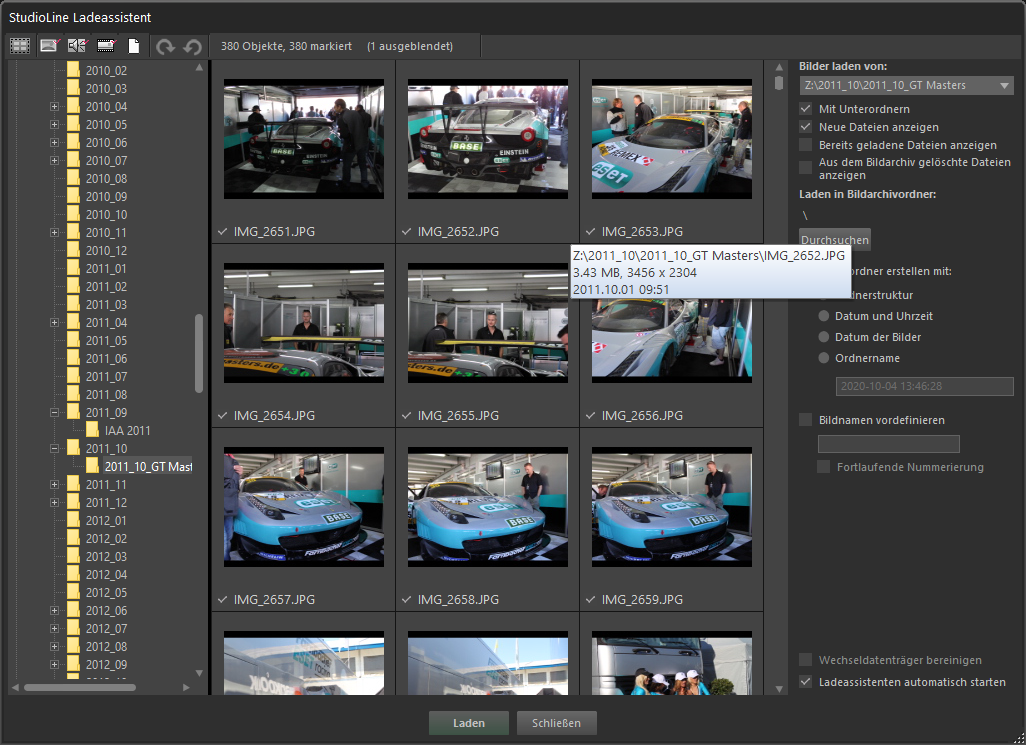Click the IAA 2011 folder icon
The width and height of the screenshot is (1026, 745).
(93, 431)
